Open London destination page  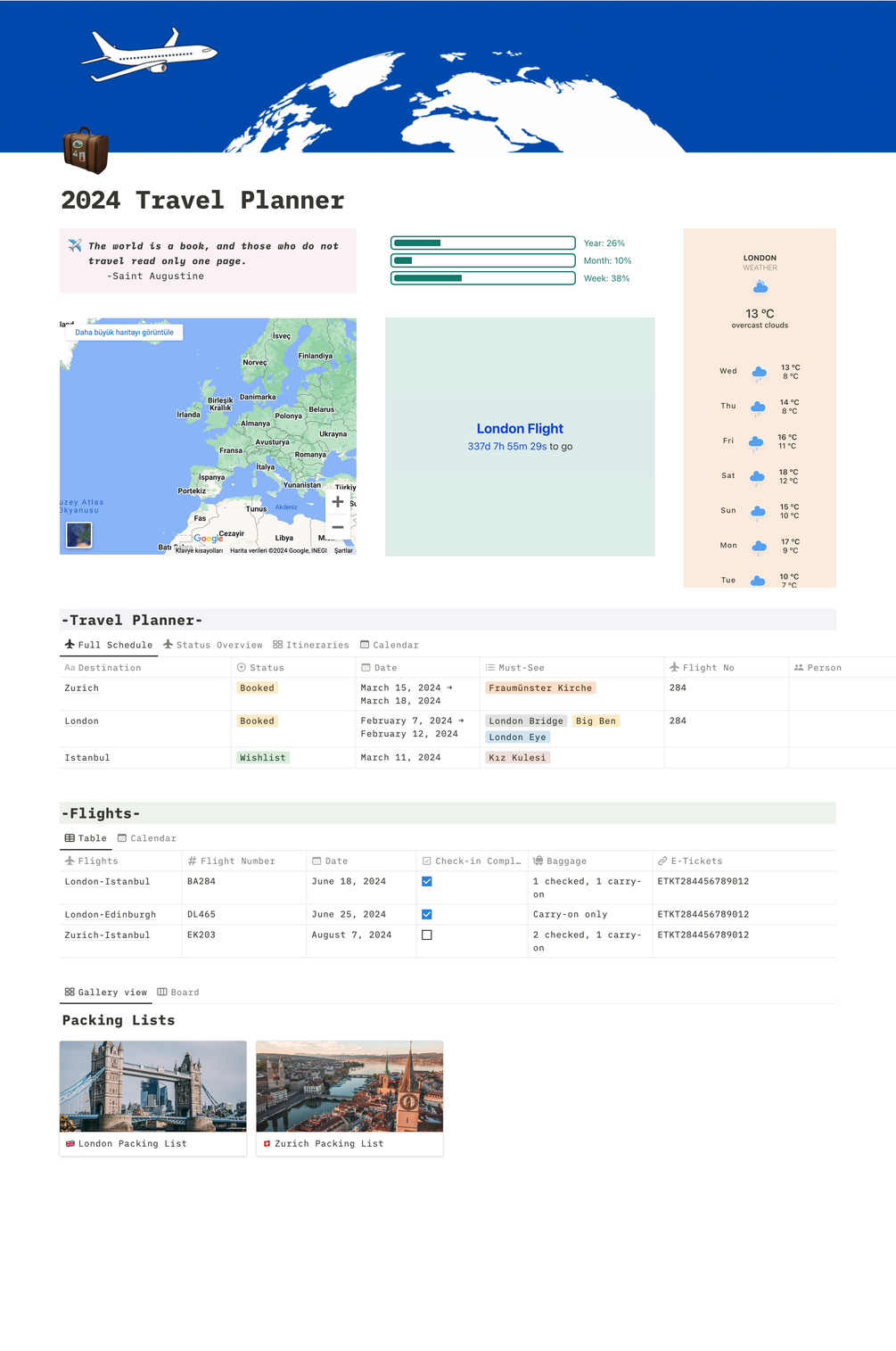[x=81, y=721]
